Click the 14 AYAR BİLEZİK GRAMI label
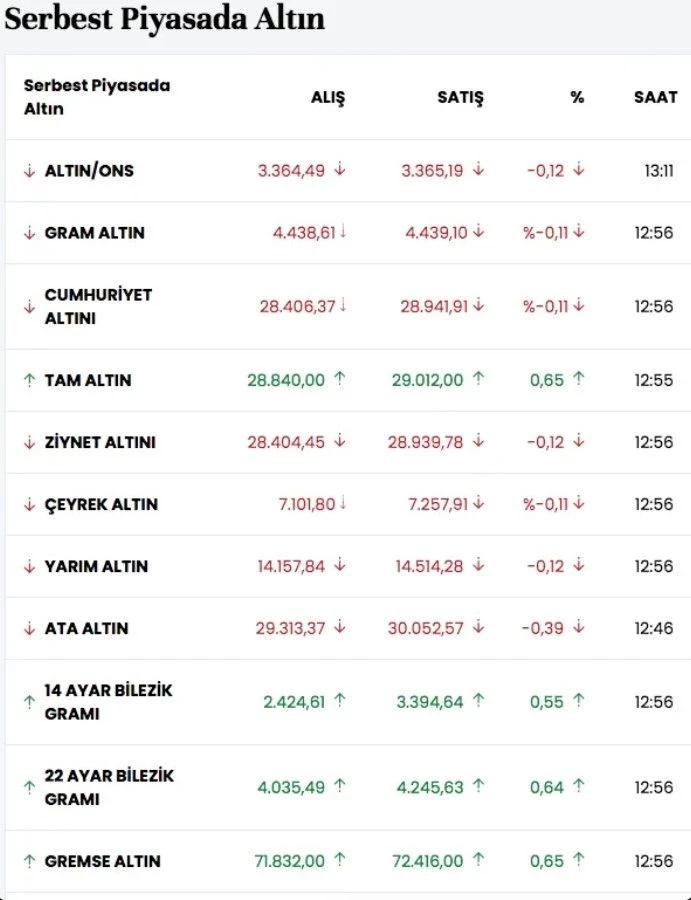Image resolution: width=691 pixels, height=900 pixels. pyautogui.click(x=108, y=702)
